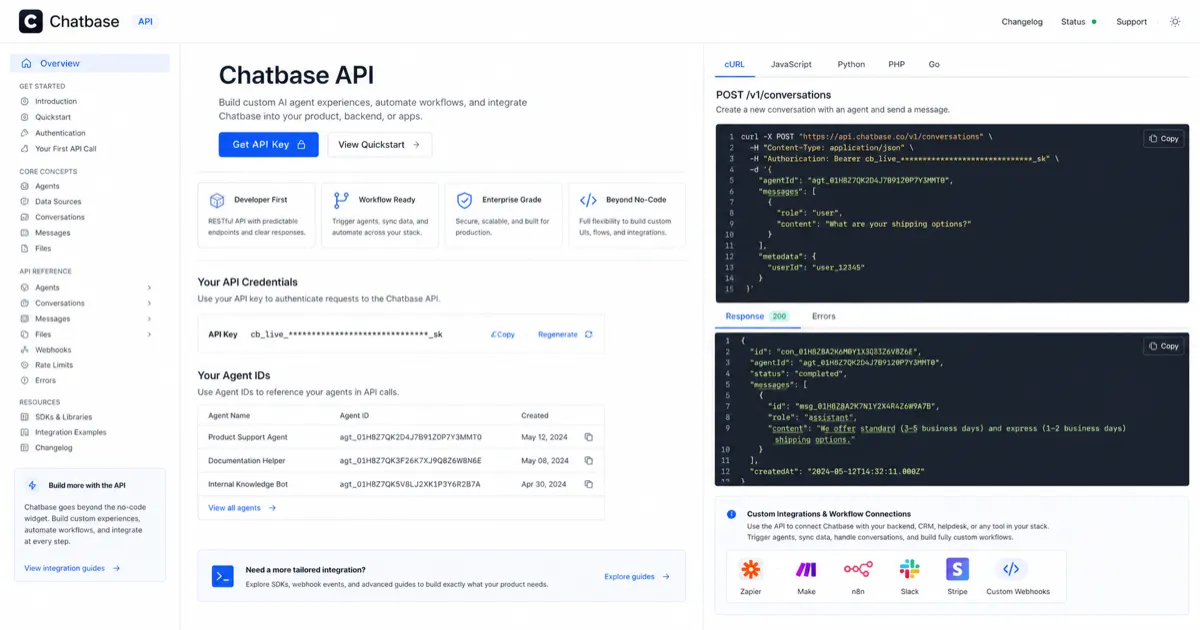Select the Custom Webhooks icon

(1010, 570)
